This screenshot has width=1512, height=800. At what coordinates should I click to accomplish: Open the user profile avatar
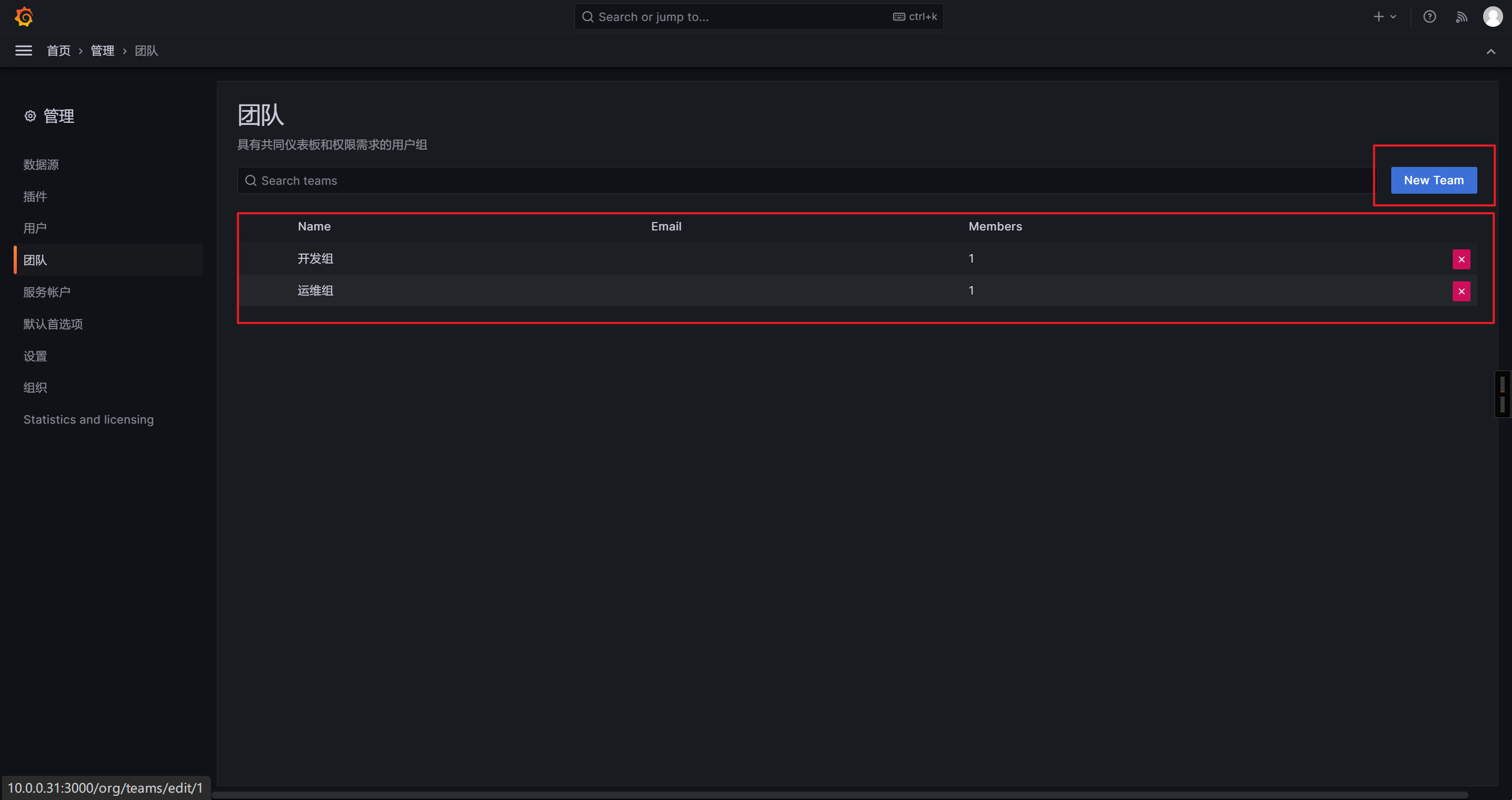click(x=1493, y=16)
